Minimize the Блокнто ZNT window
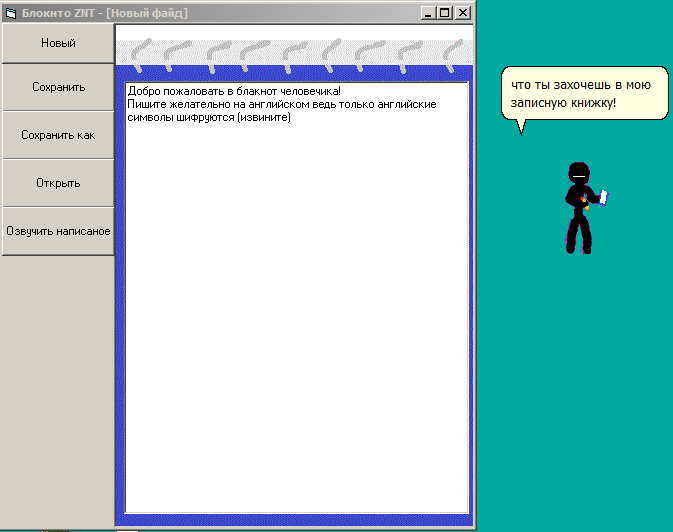The height and width of the screenshot is (532, 673). (x=427, y=13)
